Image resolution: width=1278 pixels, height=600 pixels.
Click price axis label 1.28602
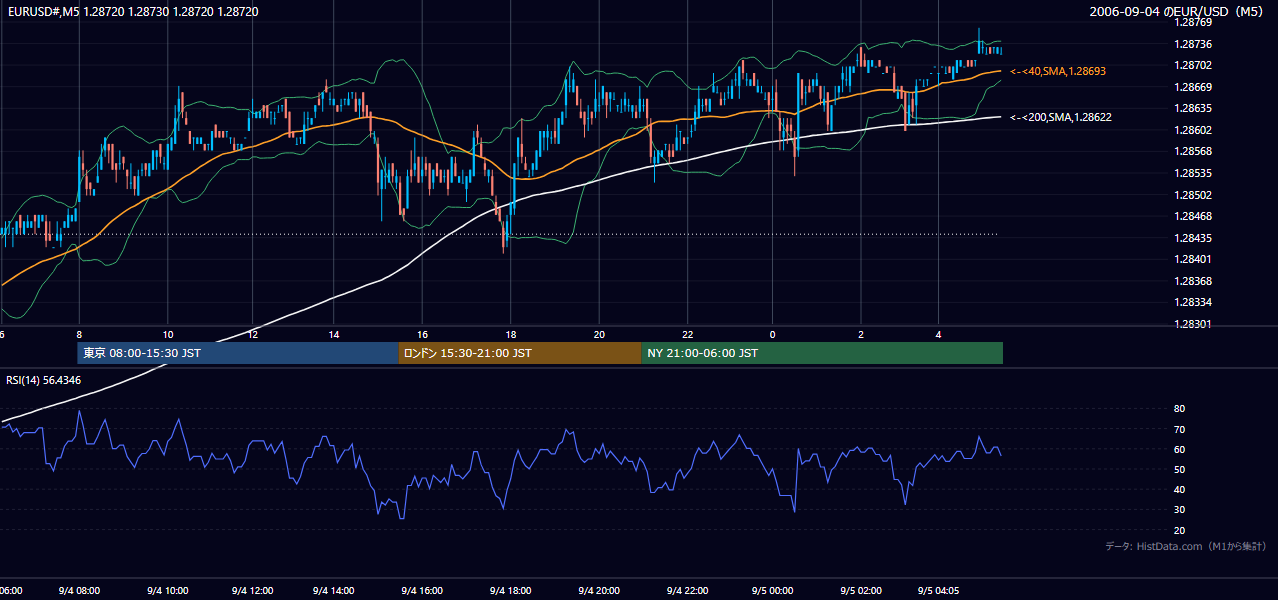tap(1193, 130)
